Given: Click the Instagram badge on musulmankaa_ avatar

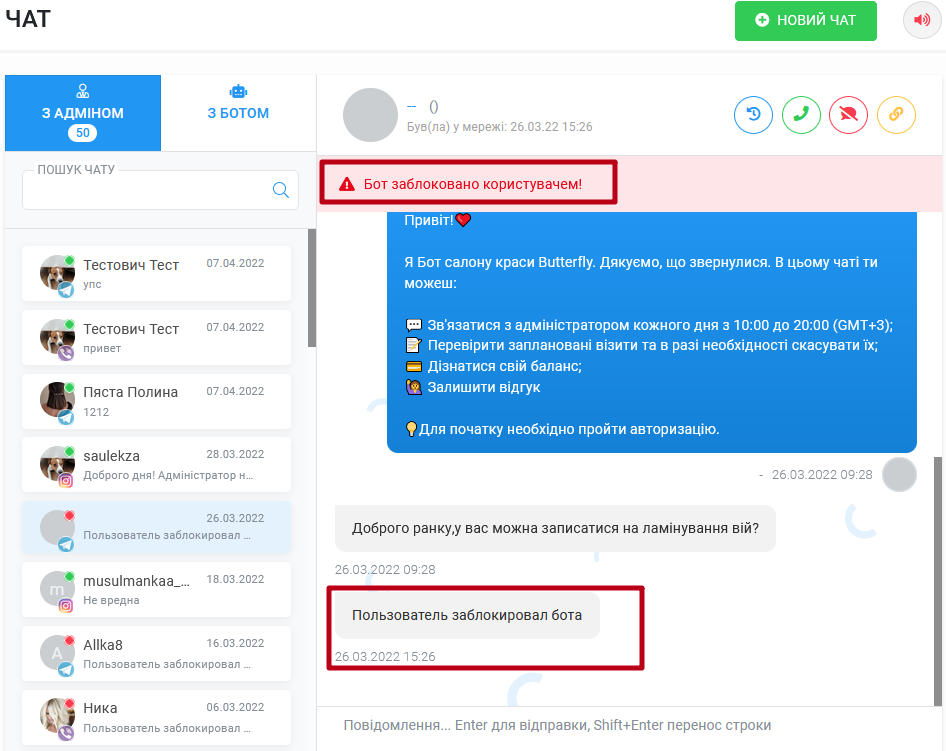Looking at the screenshot, I should point(66,606).
